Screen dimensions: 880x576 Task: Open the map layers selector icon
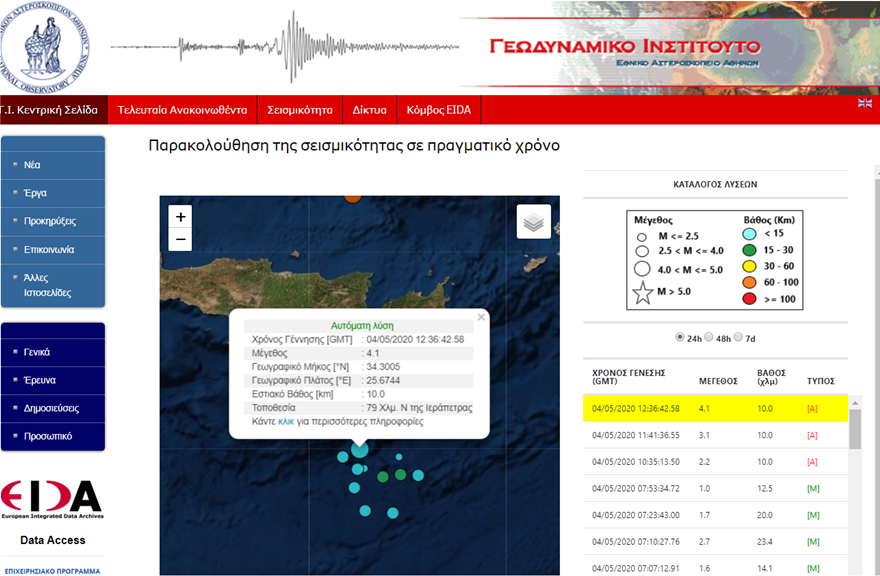coord(533,222)
